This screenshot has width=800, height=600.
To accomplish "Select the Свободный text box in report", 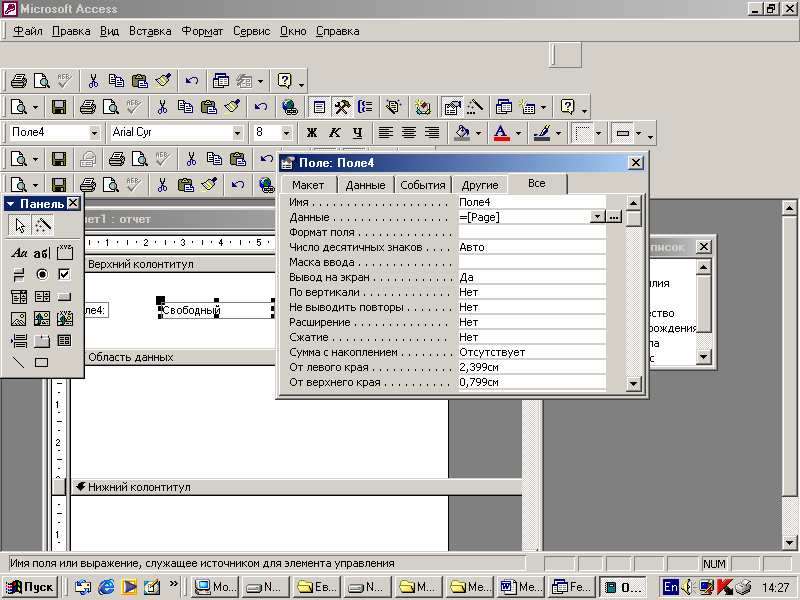I will click(x=218, y=310).
